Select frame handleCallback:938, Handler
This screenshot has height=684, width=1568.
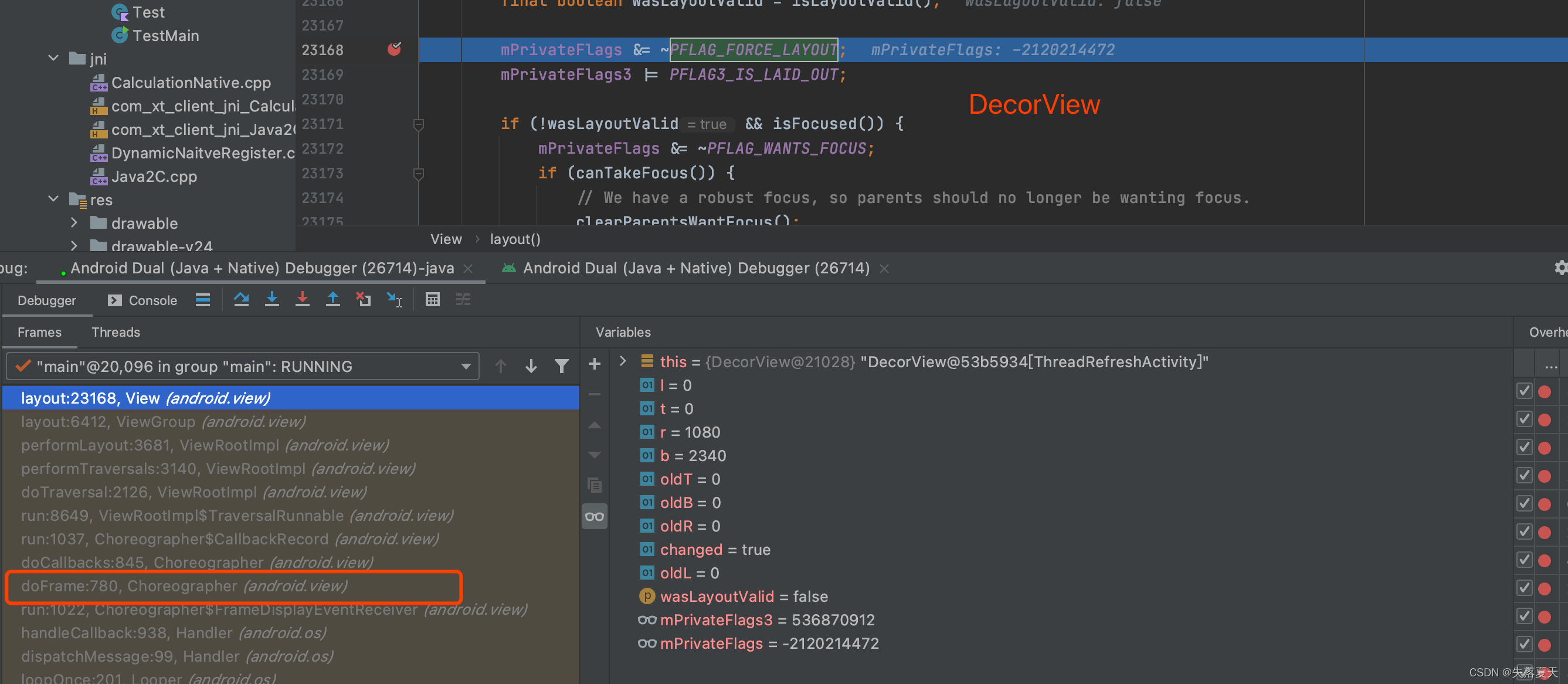(291, 633)
